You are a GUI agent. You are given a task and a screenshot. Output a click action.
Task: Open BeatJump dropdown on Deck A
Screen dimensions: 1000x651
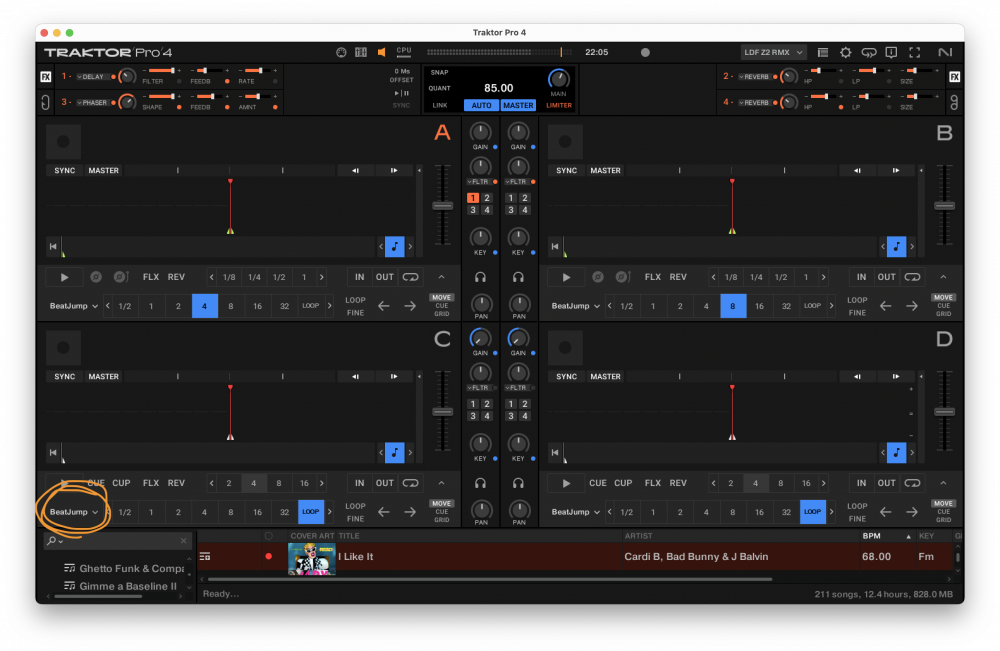tap(74, 306)
